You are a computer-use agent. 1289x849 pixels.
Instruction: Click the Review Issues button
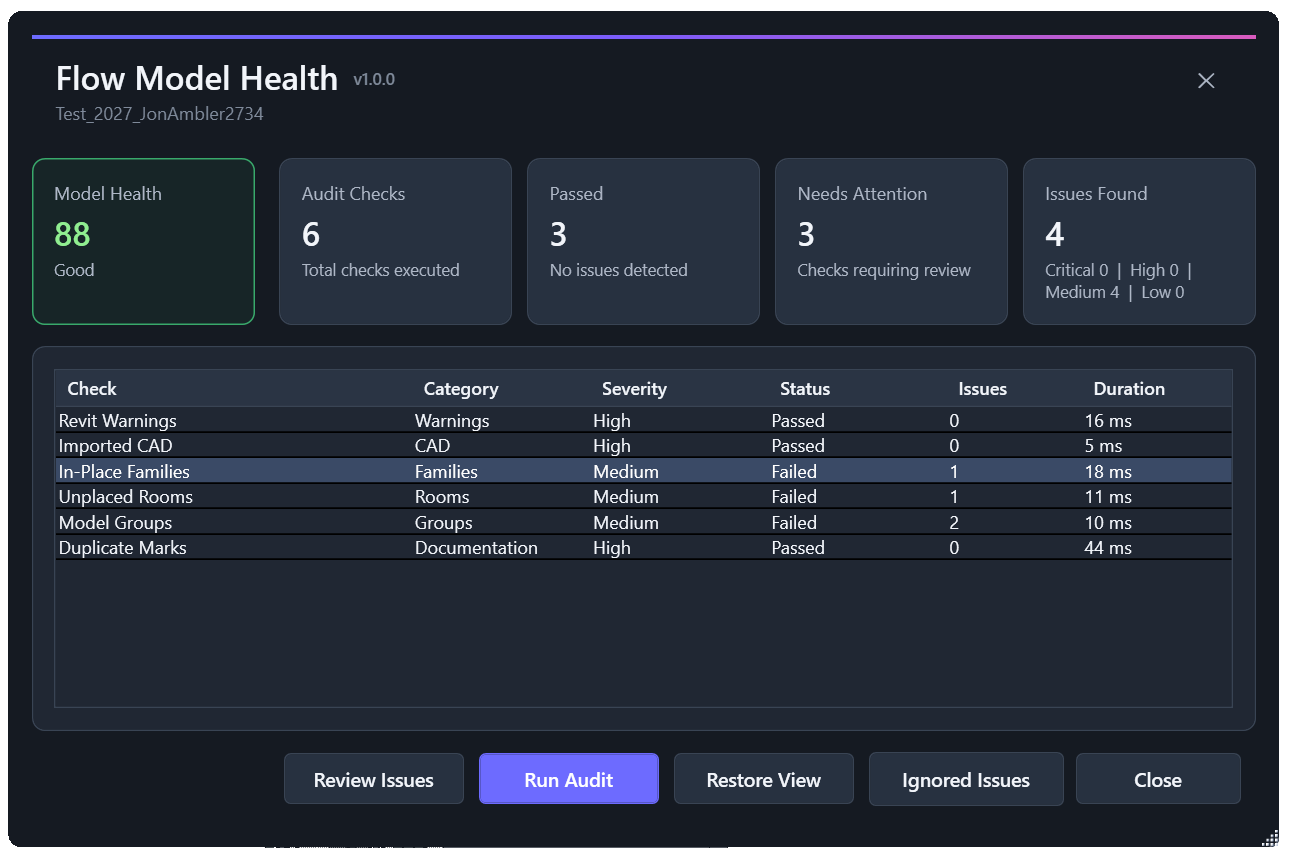[x=374, y=779]
